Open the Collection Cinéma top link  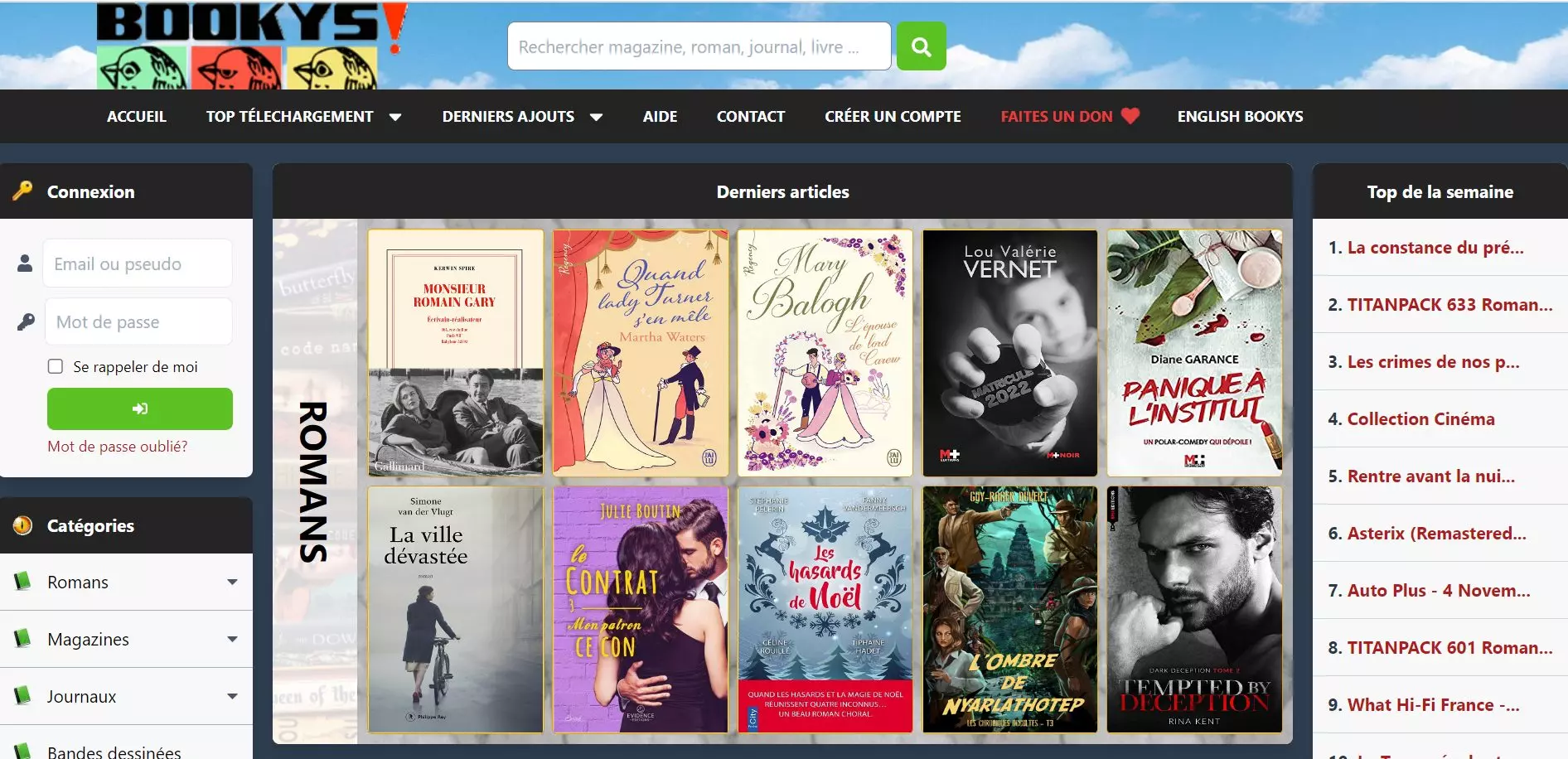(1420, 419)
